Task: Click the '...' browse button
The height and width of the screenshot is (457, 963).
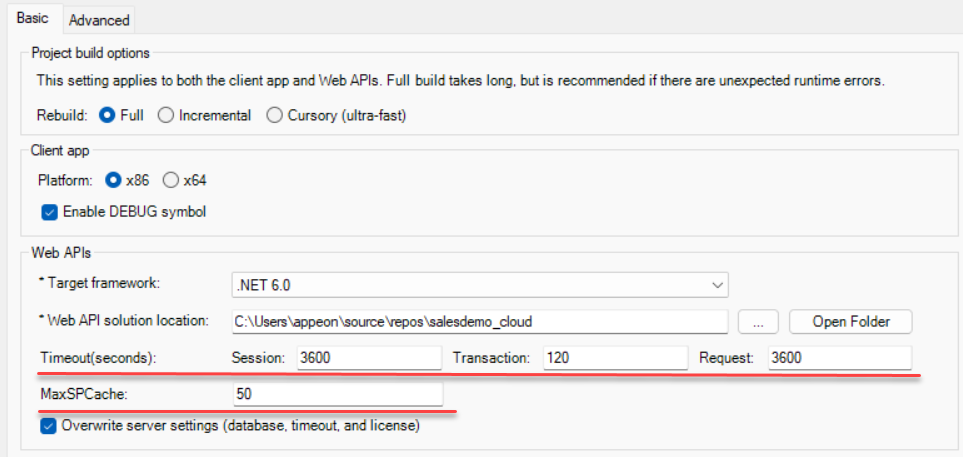Action: [x=758, y=321]
